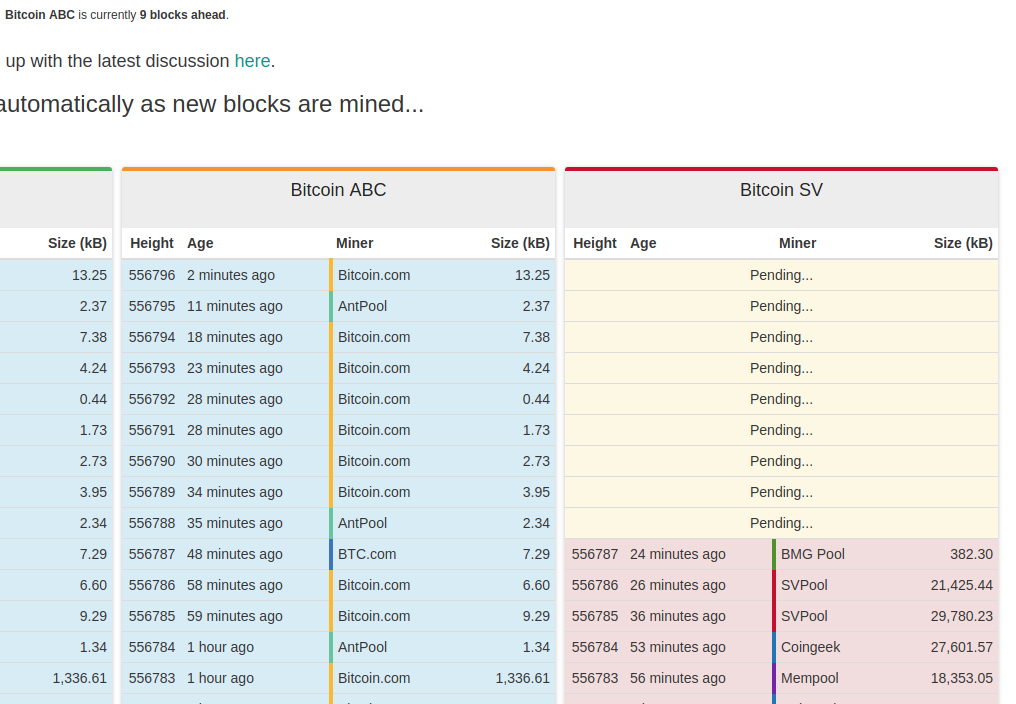The image size is (1016, 704).
Task: Click size 21,425.44 in Bitcoin SV table
Action: tap(962, 585)
